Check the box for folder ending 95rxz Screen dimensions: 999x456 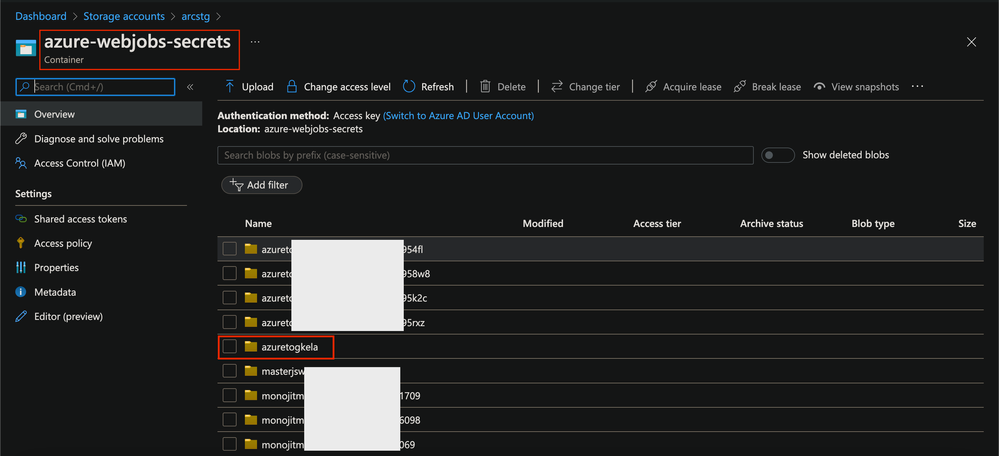click(229, 322)
